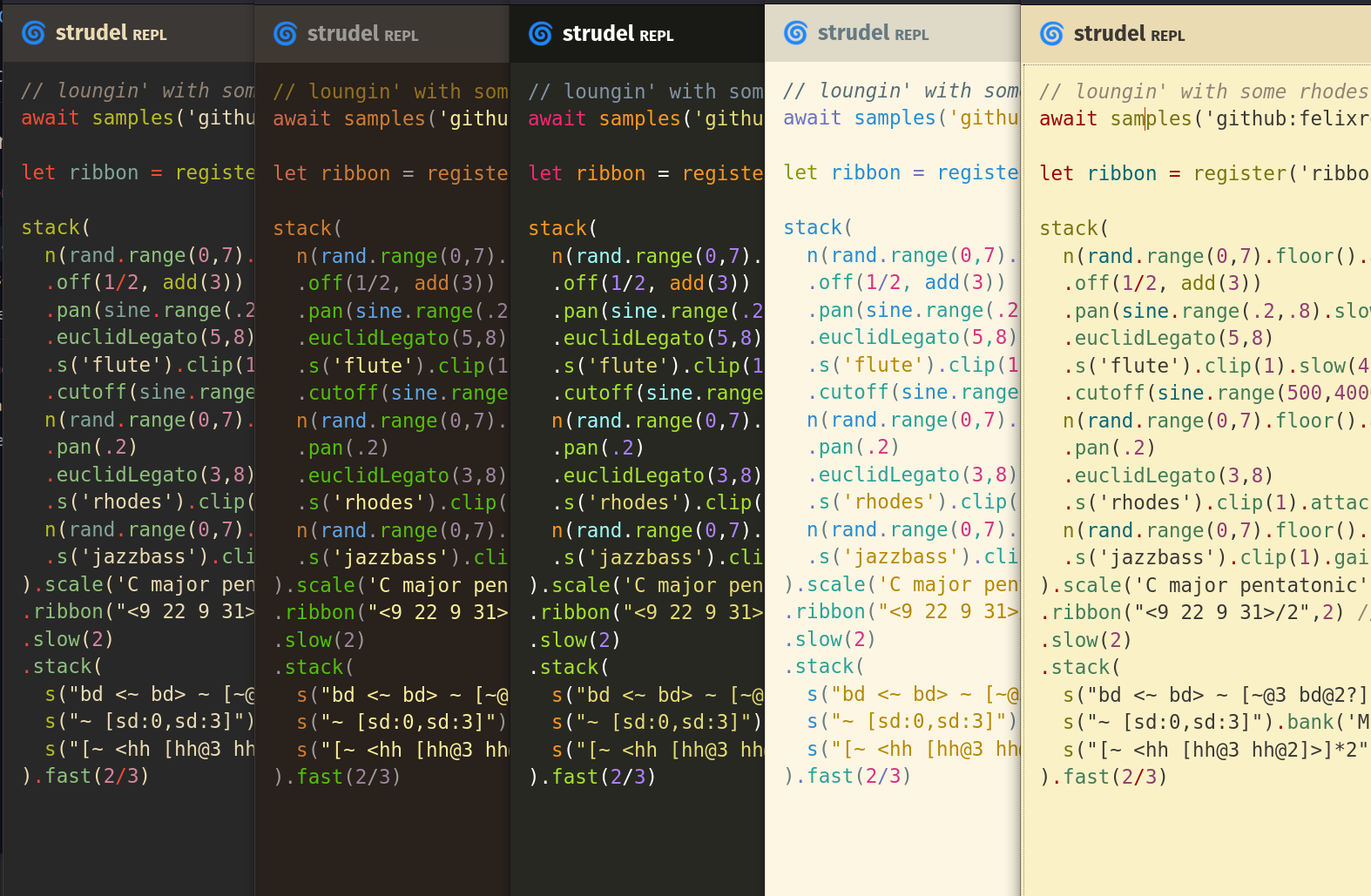The height and width of the screenshot is (896, 1371).
Task: Click 'let ribbon' line in the leftmost gray panel
Action: coord(80,172)
